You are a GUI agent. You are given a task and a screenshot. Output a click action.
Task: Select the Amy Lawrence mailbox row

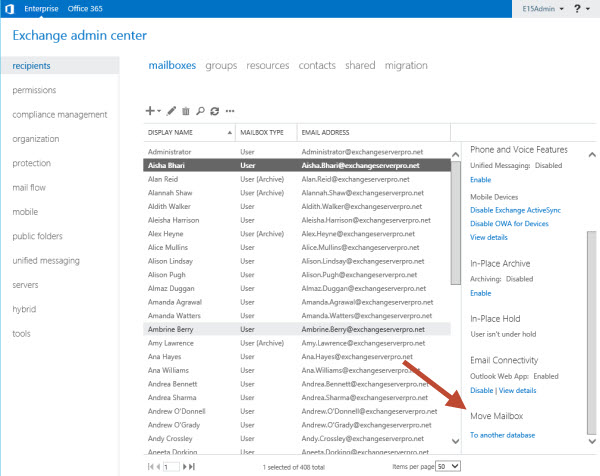pyautogui.click(x=297, y=343)
